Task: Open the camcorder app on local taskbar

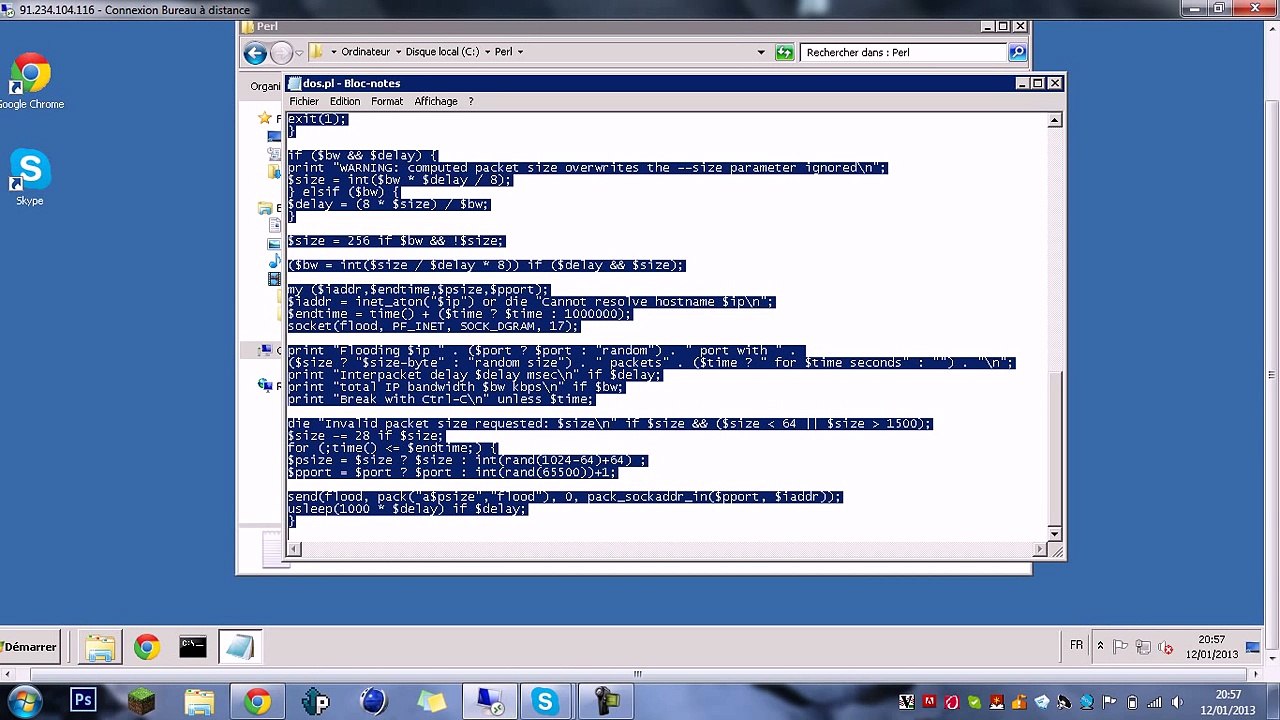Action: 605,701
